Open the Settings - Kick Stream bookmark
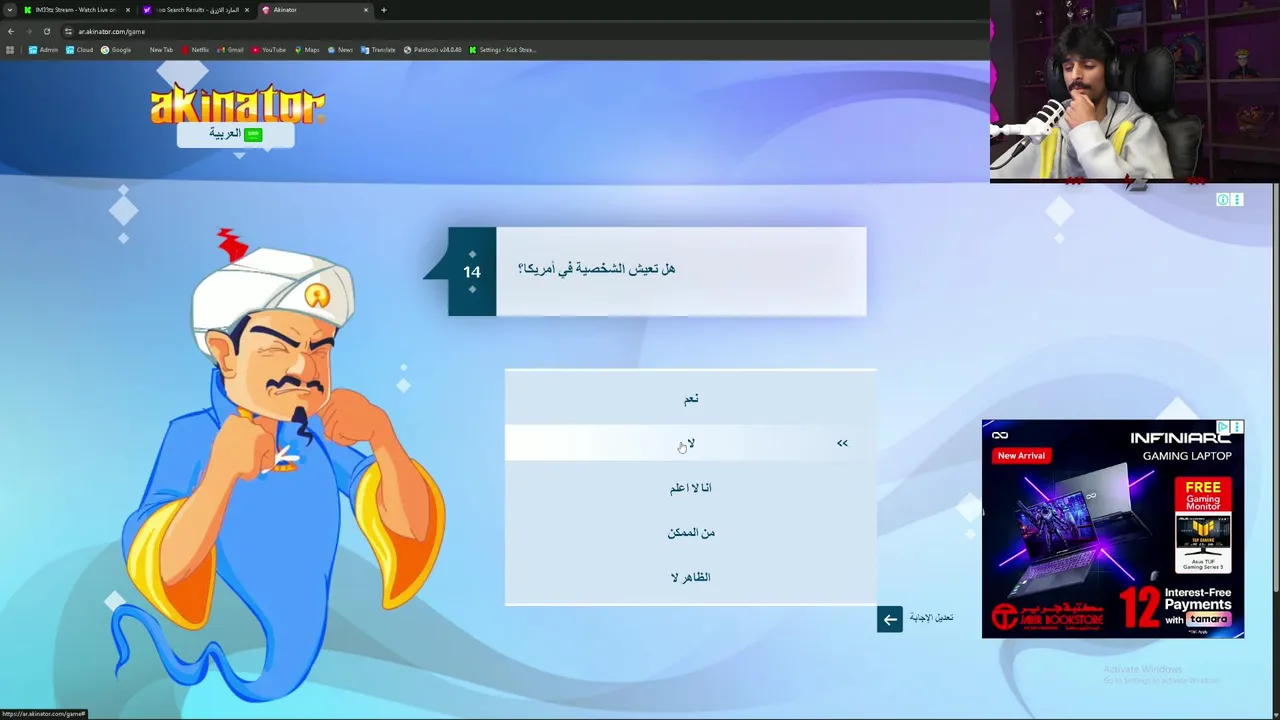This screenshot has height=720, width=1280. tap(503, 50)
